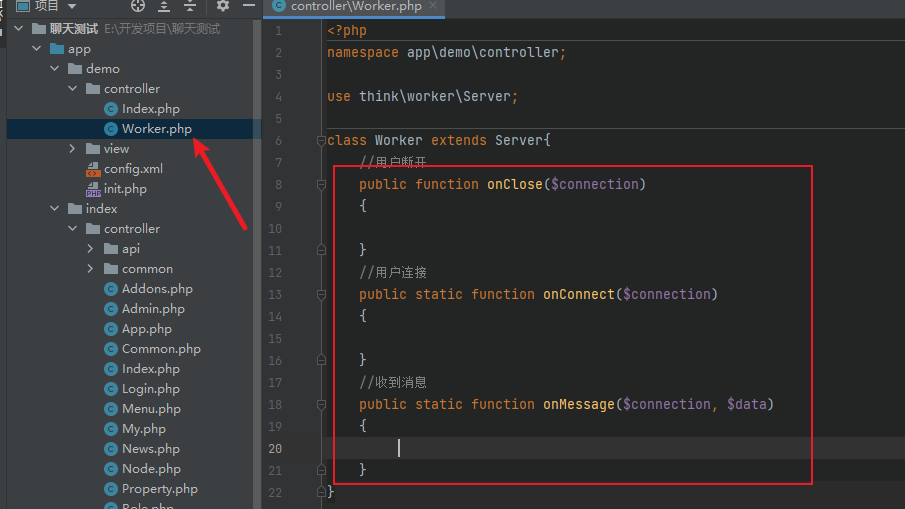Click line number 10 in the gutter
The width and height of the screenshot is (905, 509).
[x=275, y=229]
